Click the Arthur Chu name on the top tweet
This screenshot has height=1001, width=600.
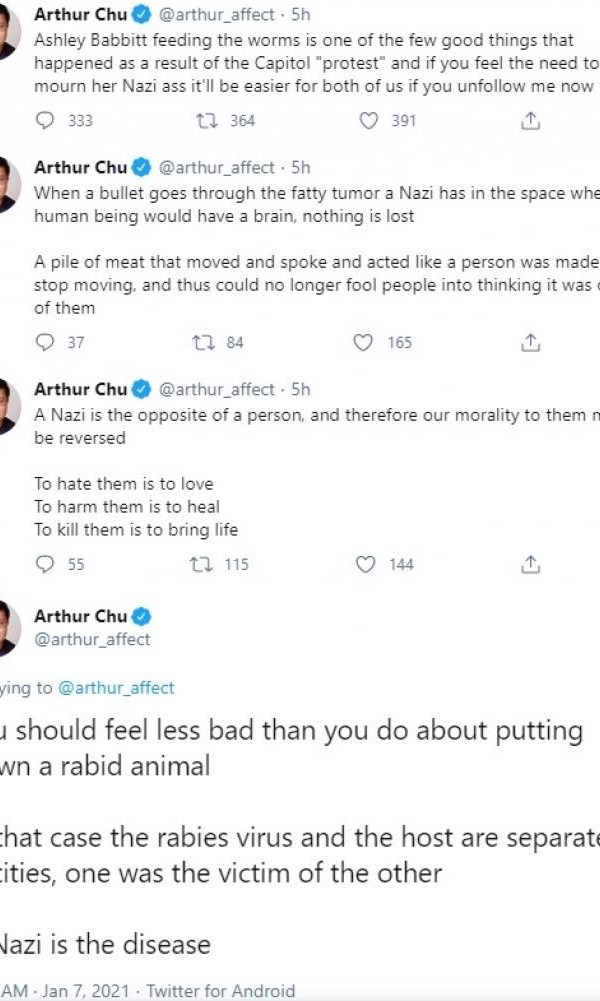[81, 14]
